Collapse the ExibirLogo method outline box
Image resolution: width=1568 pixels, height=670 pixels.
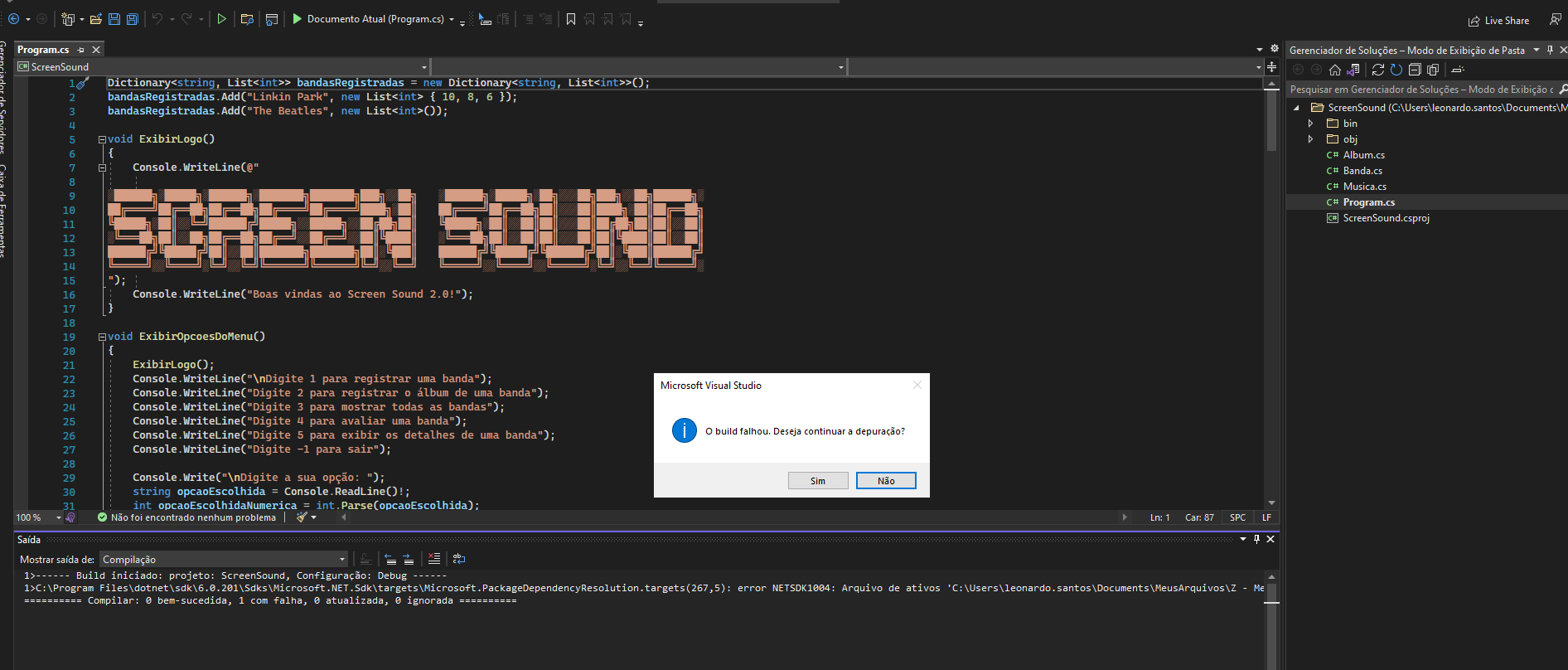102,139
